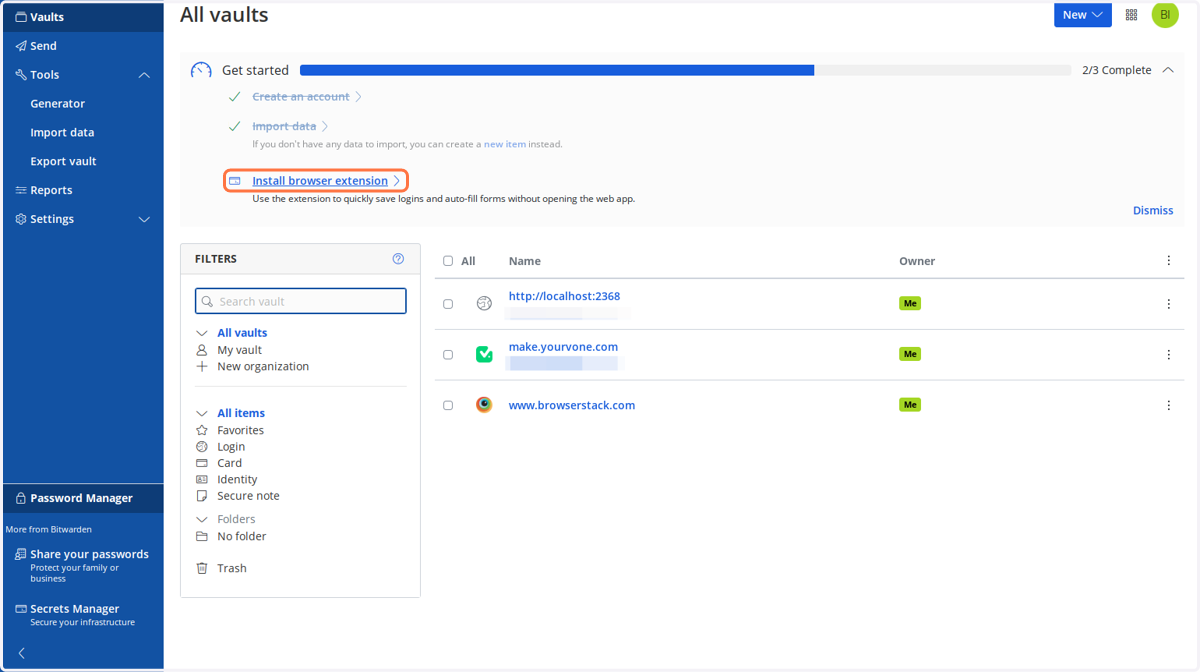This screenshot has height=672, width=1200.
Task: Open the Filters help icon
Action: click(398, 259)
